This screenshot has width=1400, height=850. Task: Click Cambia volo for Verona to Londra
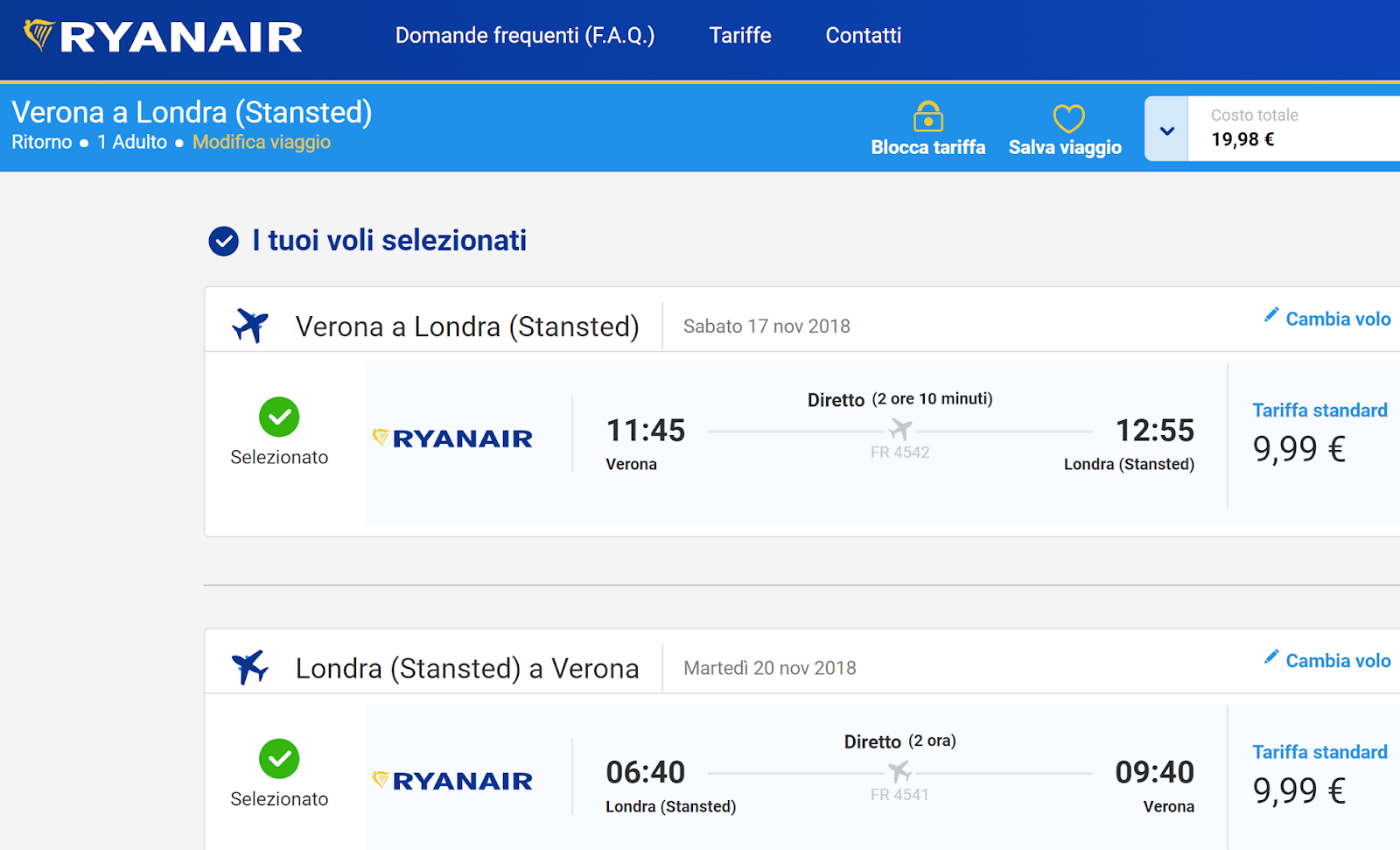pos(1338,319)
